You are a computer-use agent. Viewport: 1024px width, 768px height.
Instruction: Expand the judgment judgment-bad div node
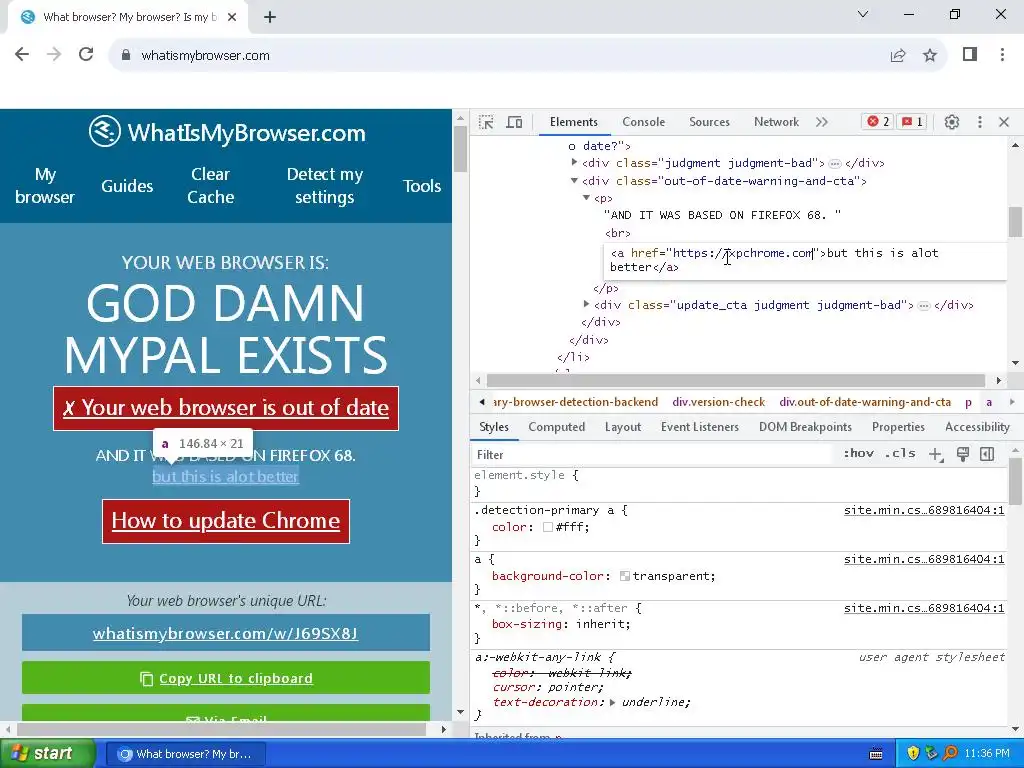pos(574,162)
